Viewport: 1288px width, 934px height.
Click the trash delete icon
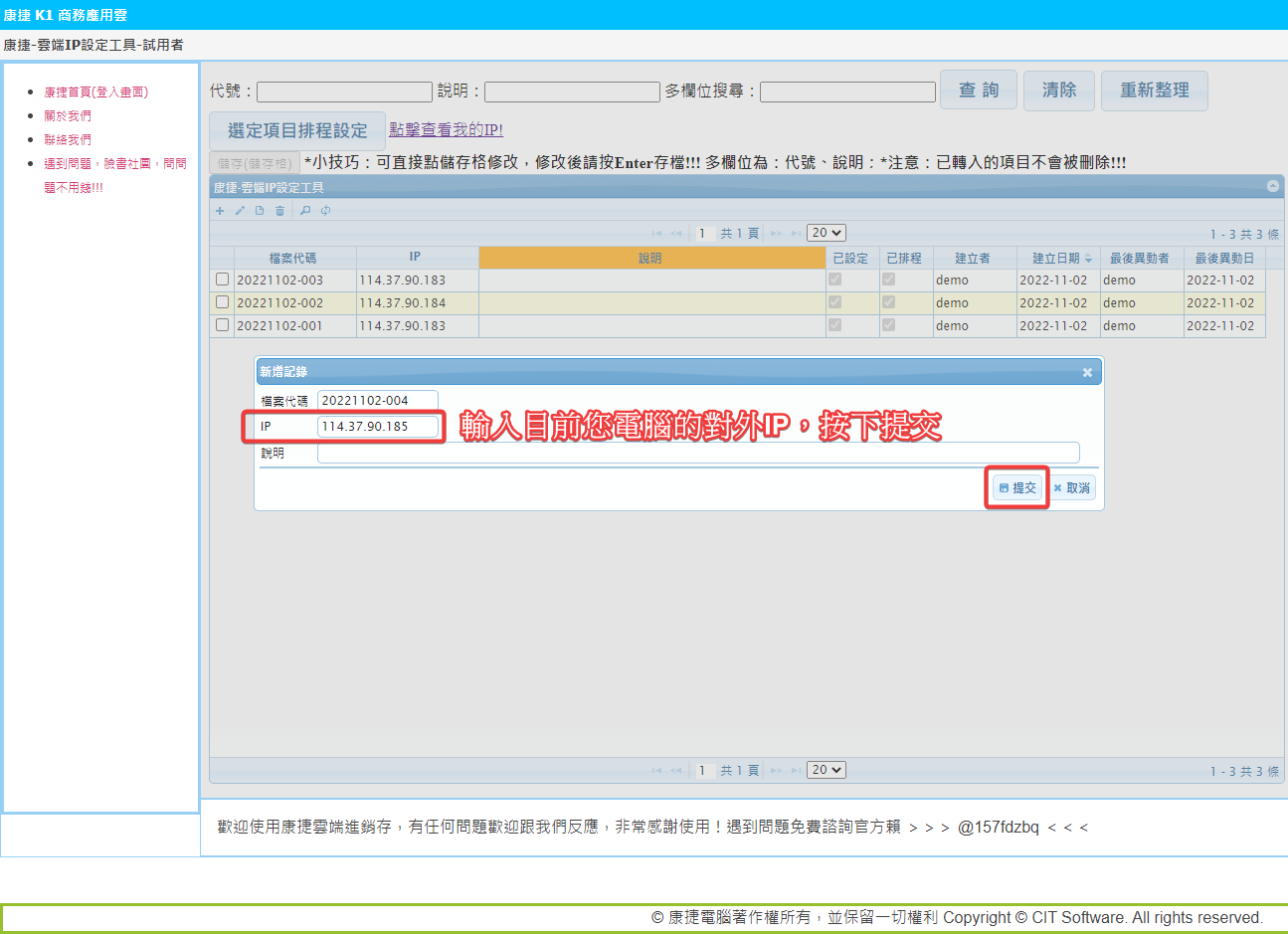[x=279, y=211]
